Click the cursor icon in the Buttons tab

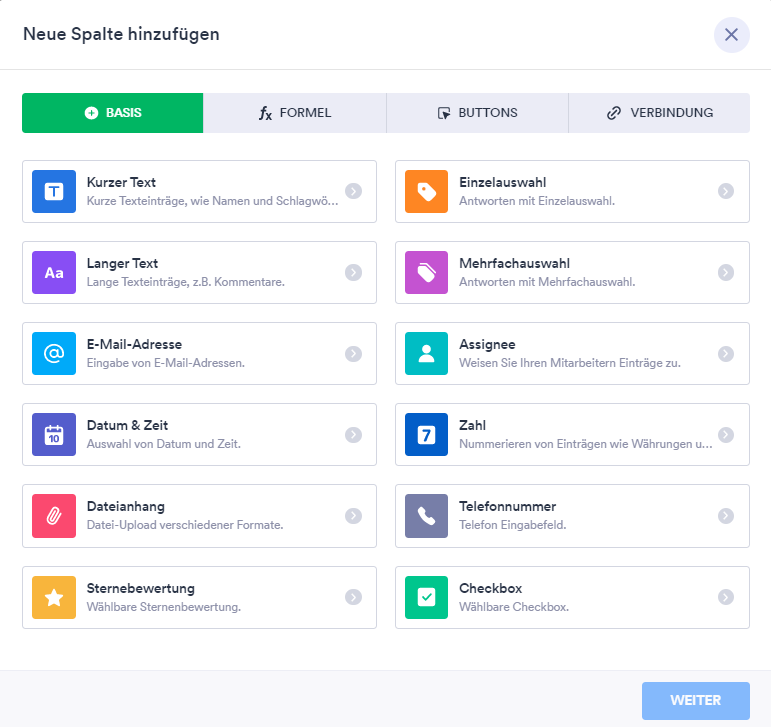click(x=444, y=113)
